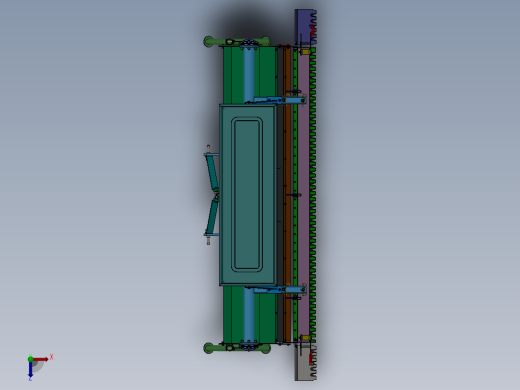The height and width of the screenshot is (390, 520).
Task: Click the red X axis arrow of the orientation triad
Action: click(x=41, y=359)
